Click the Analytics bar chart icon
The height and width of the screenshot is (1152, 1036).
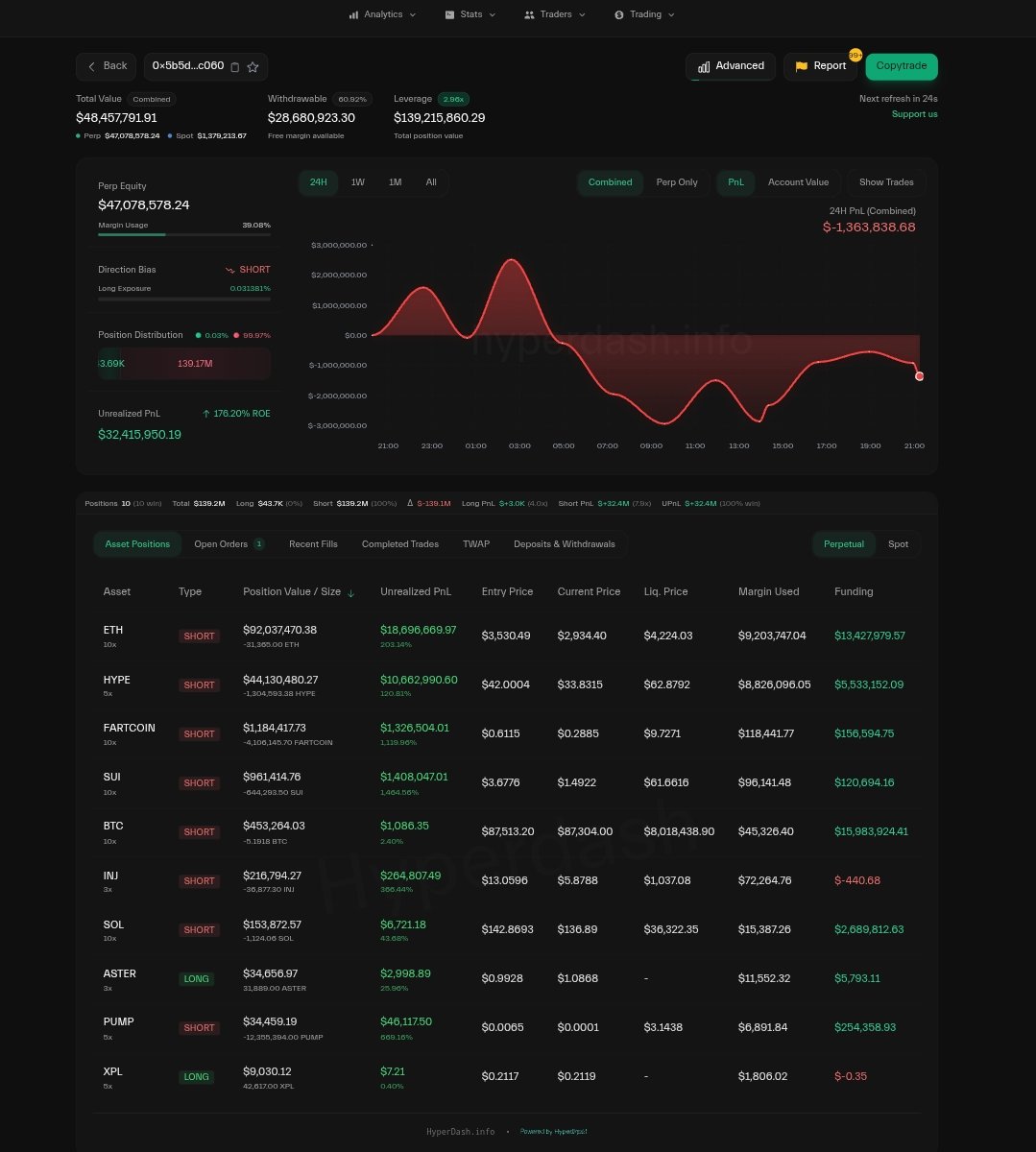pyautogui.click(x=353, y=15)
